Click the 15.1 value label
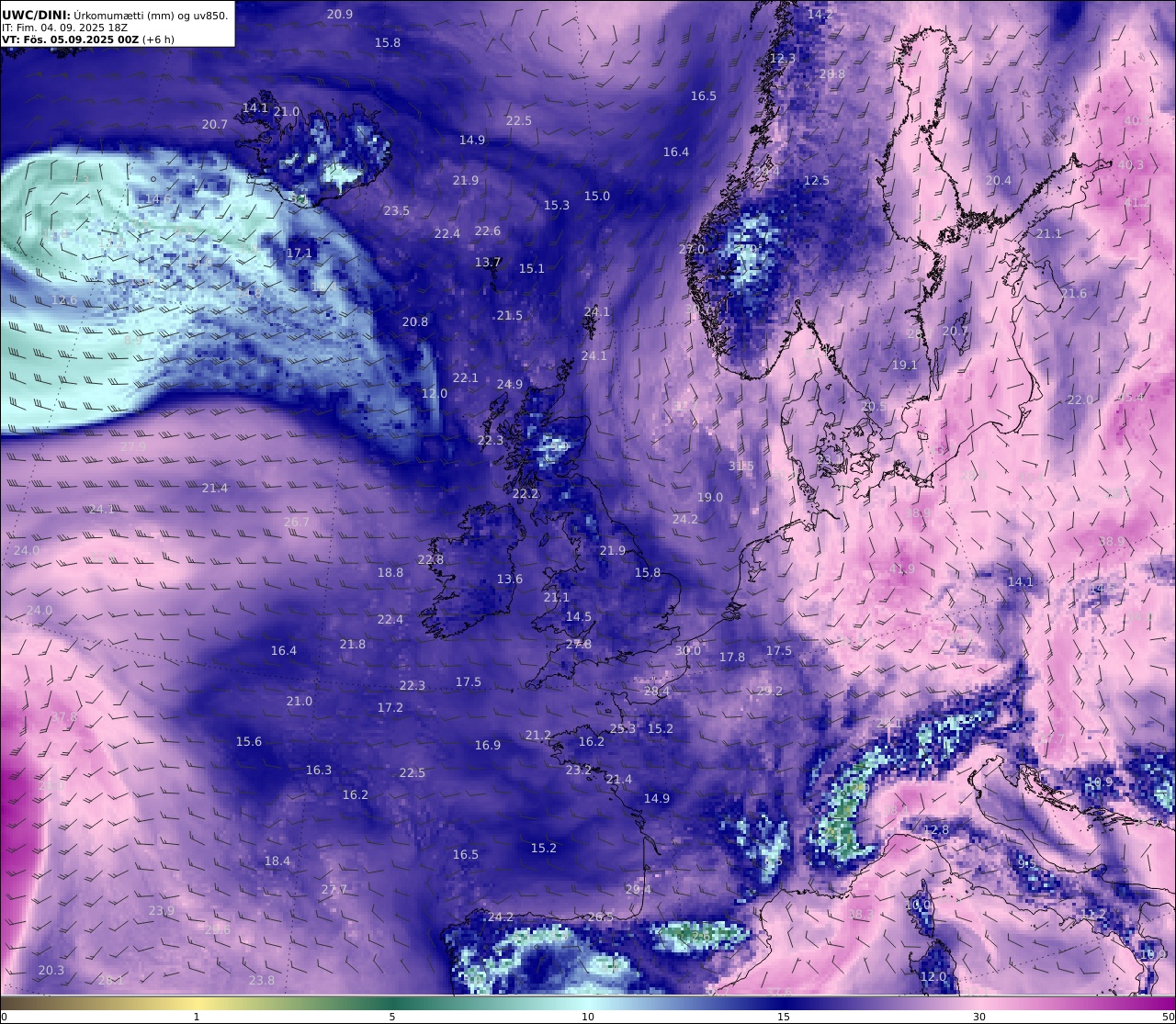The height and width of the screenshot is (1024, 1176). 532,269
